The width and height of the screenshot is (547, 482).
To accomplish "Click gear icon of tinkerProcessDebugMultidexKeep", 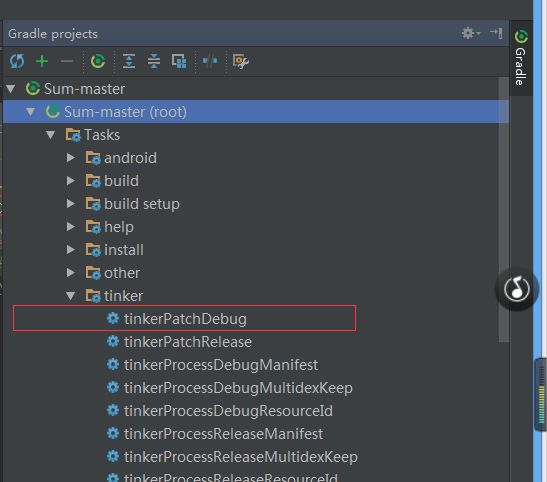I will click(113, 387).
